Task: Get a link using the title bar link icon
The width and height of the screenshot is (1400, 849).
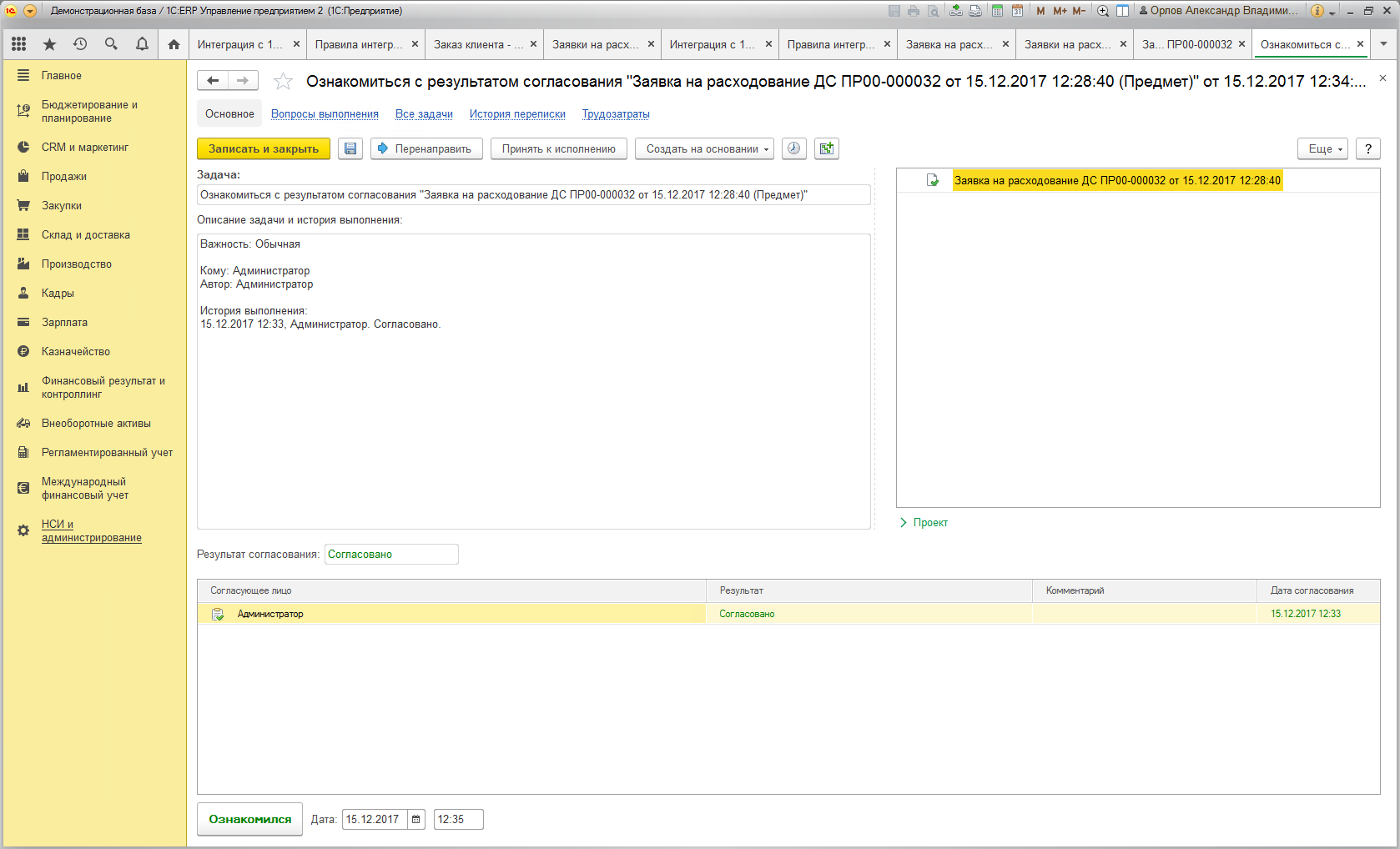Action: point(955,11)
